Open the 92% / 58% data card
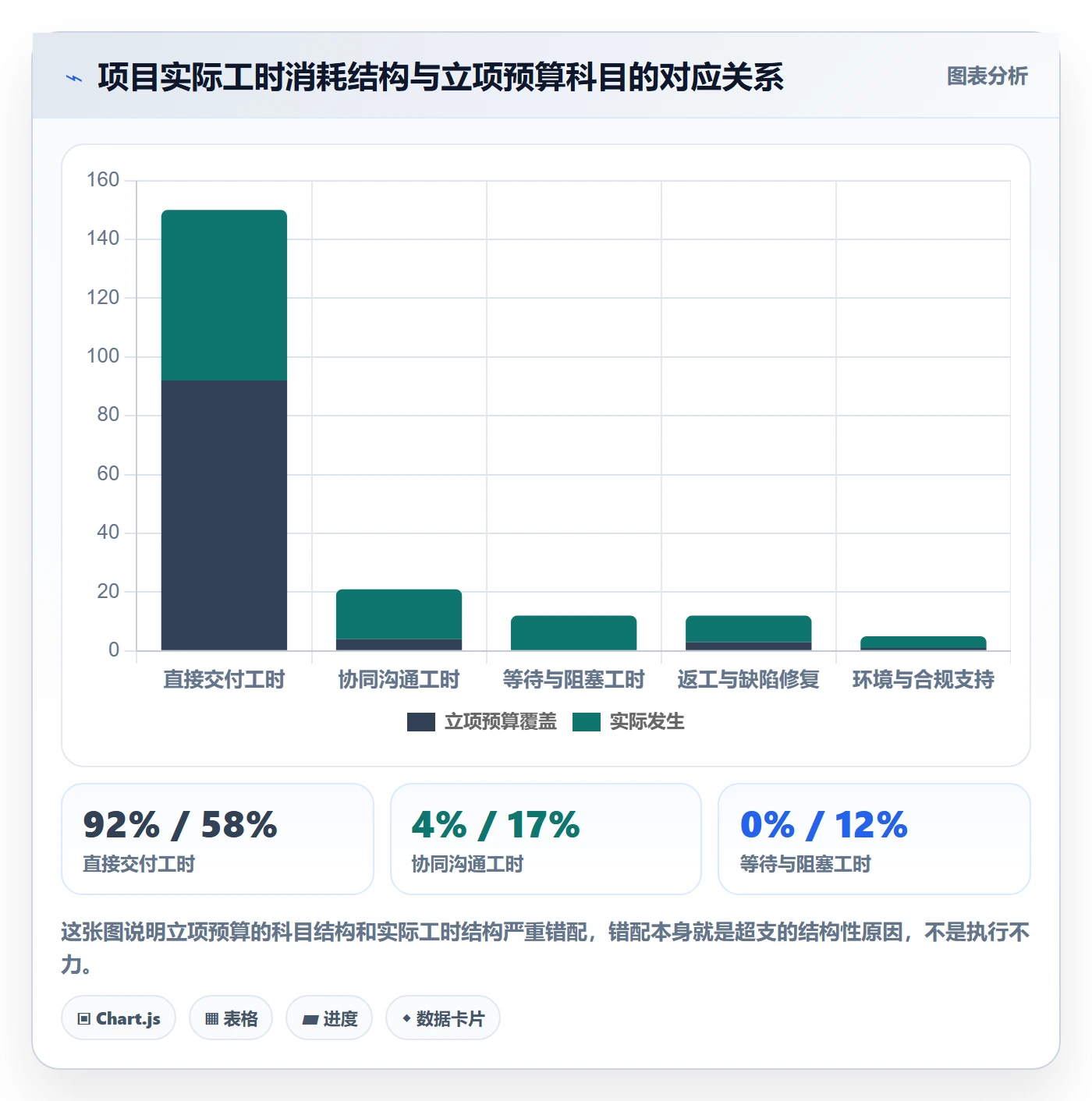The image size is (1092, 1101). 218,839
